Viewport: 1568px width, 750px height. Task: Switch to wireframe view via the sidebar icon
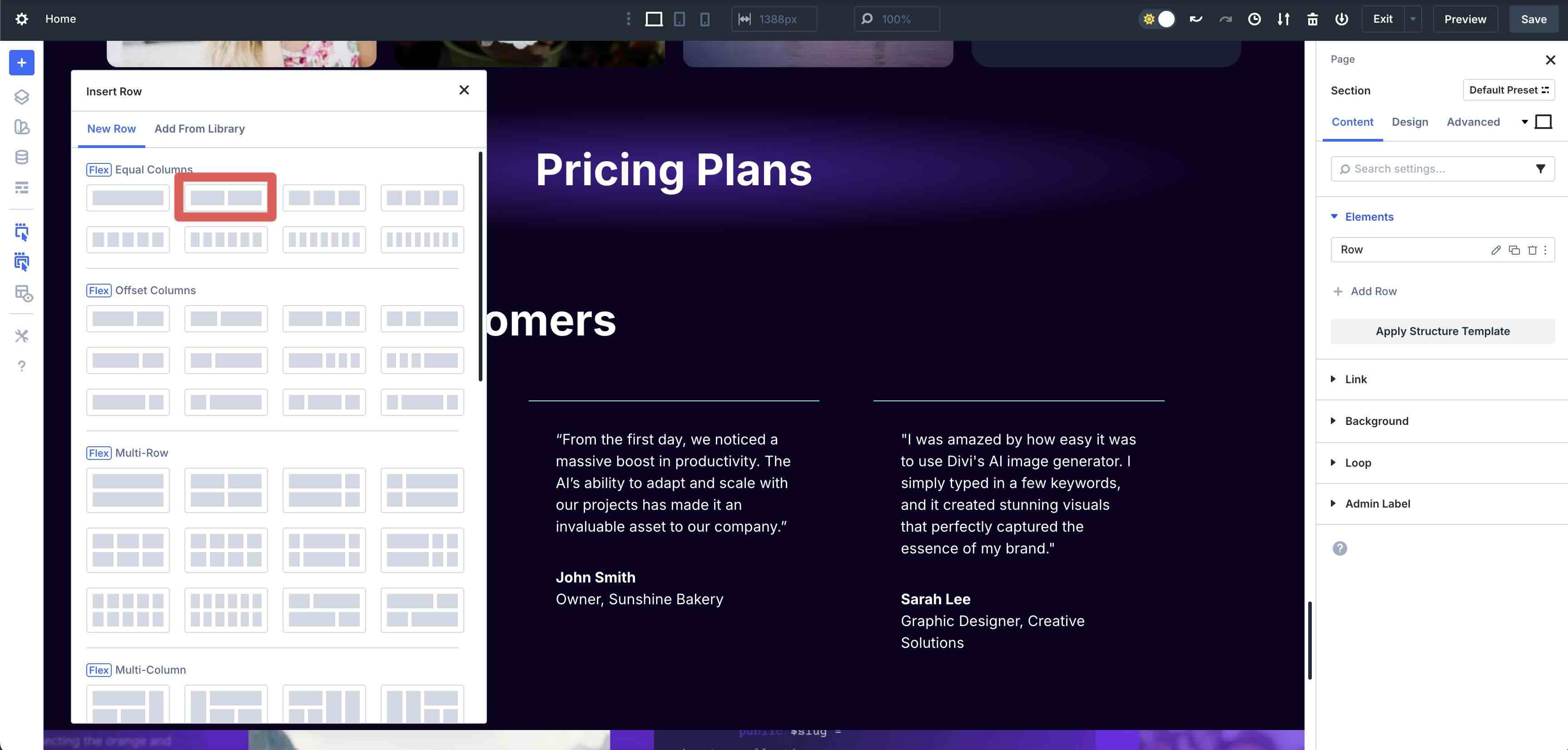[x=22, y=187]
